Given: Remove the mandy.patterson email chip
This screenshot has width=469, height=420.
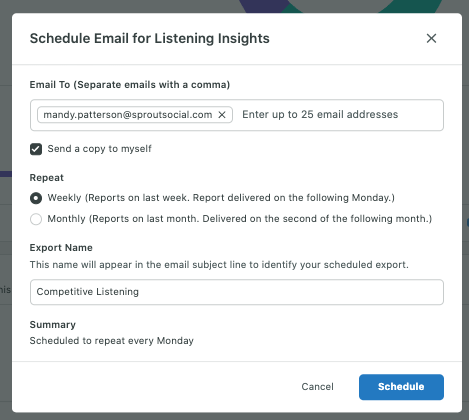Looking at the screenshot, I should coord(222,115).
